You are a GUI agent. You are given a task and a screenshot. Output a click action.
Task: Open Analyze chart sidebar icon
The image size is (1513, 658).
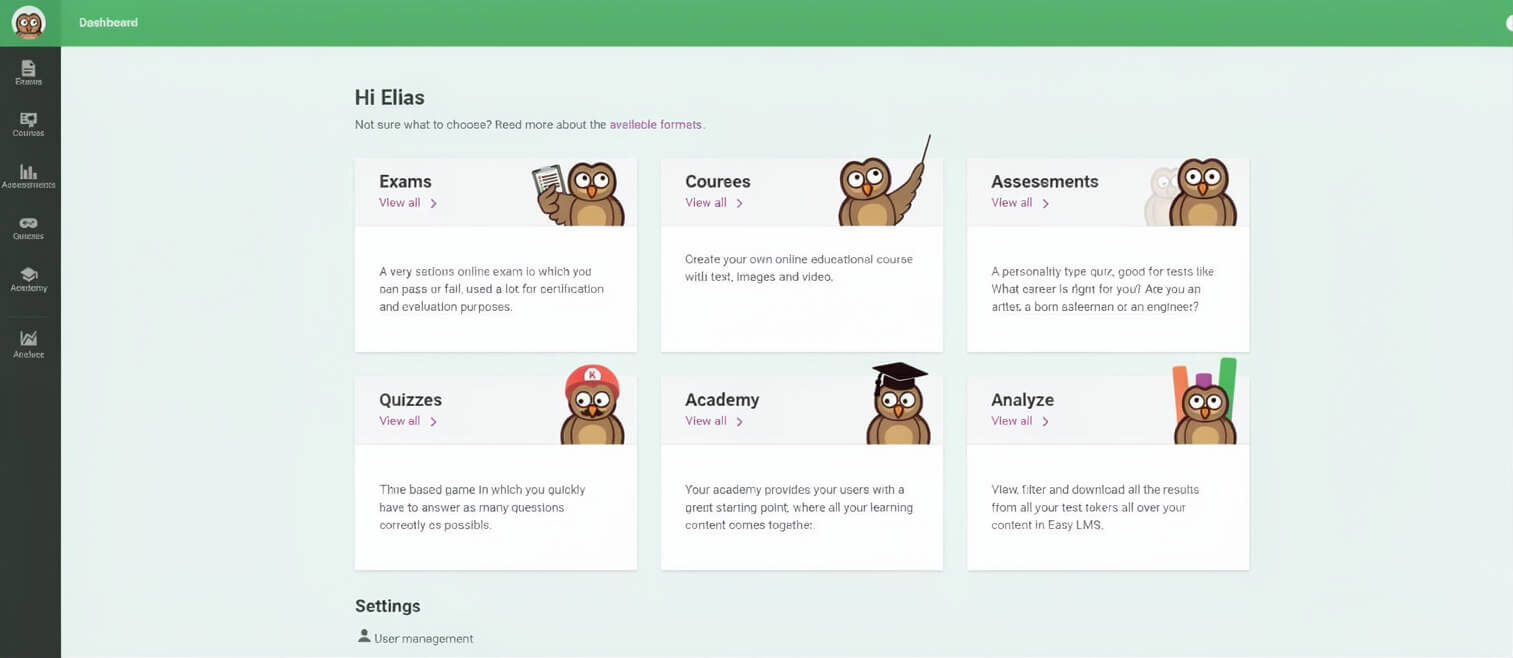tap(28, 338)
